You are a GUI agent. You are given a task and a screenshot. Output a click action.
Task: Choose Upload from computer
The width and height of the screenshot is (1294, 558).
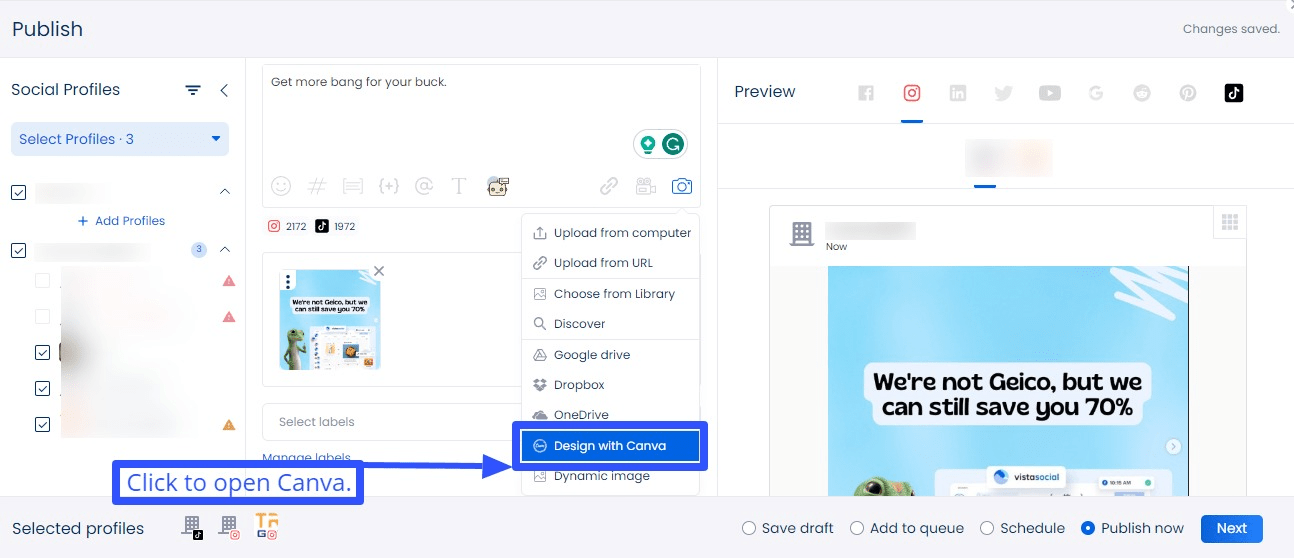click(x=610, y=233)
